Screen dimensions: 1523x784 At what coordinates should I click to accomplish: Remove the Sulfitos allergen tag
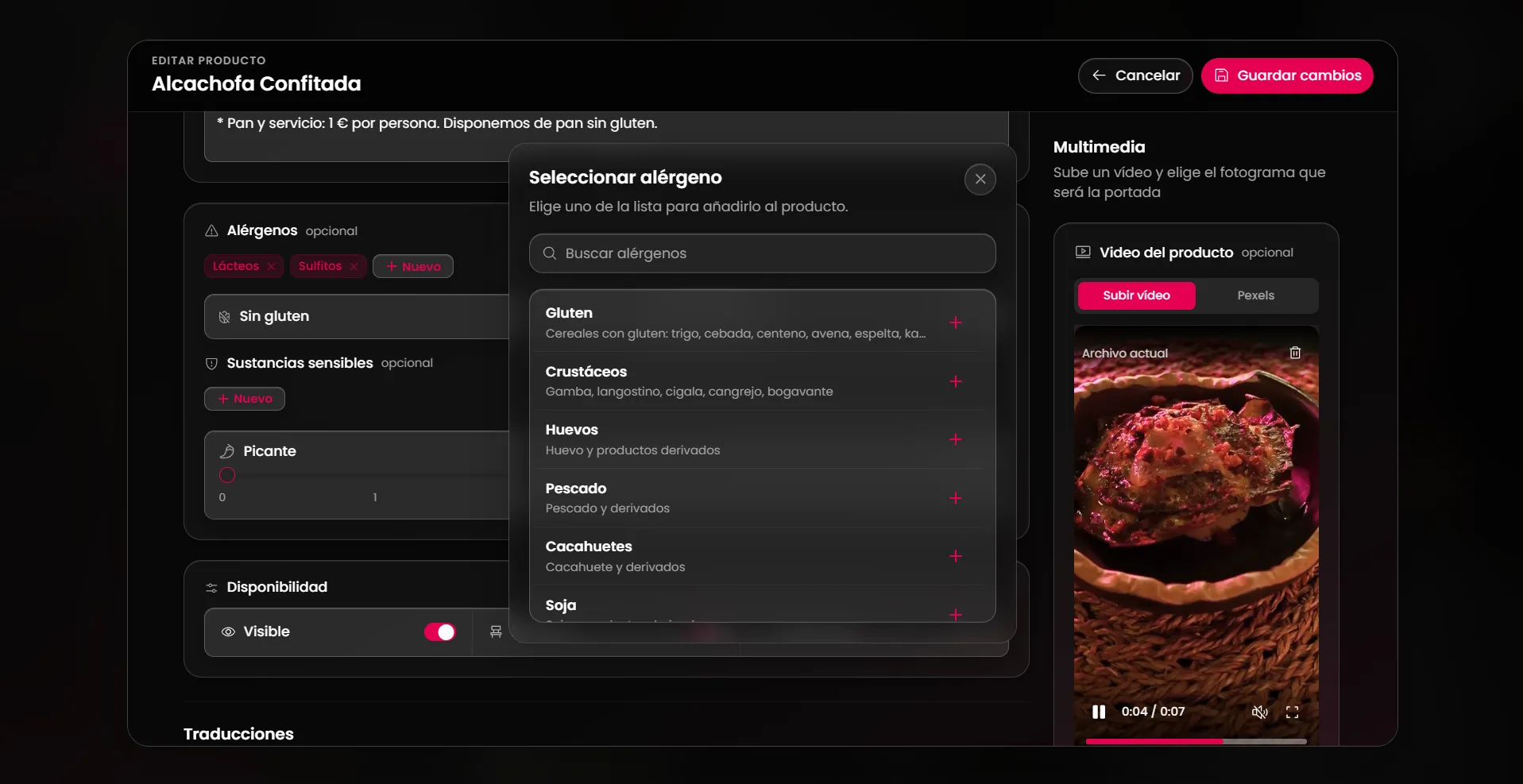pos(354,266)
